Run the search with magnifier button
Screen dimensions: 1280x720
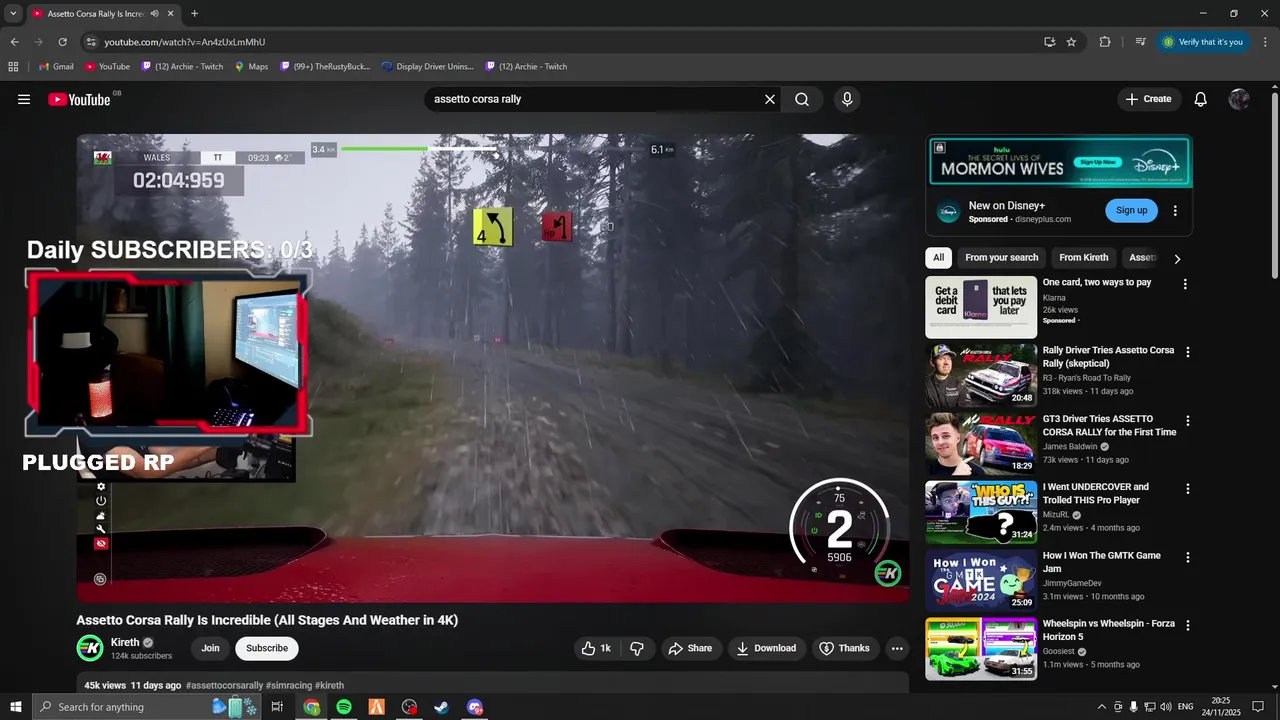tap(802, 99)
